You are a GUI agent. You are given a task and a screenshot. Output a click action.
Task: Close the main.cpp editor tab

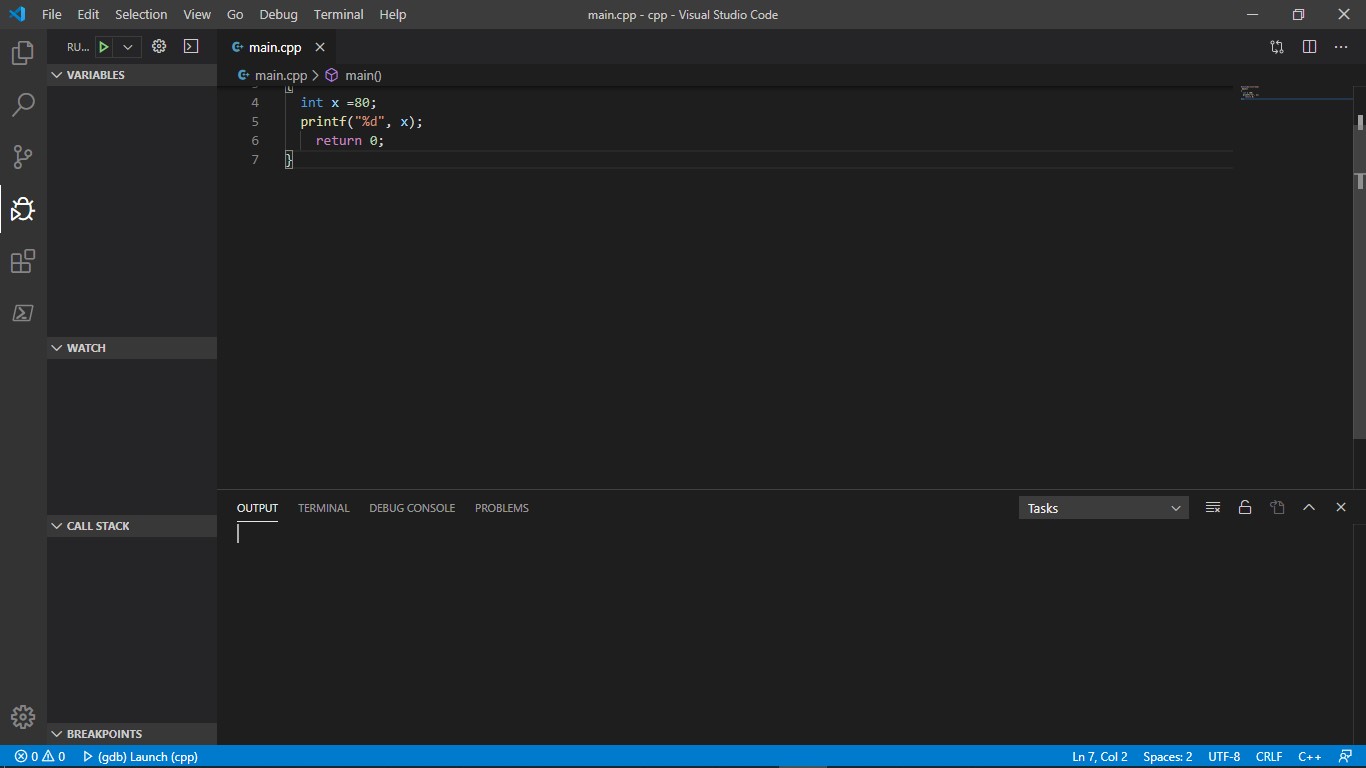[320, 47]
